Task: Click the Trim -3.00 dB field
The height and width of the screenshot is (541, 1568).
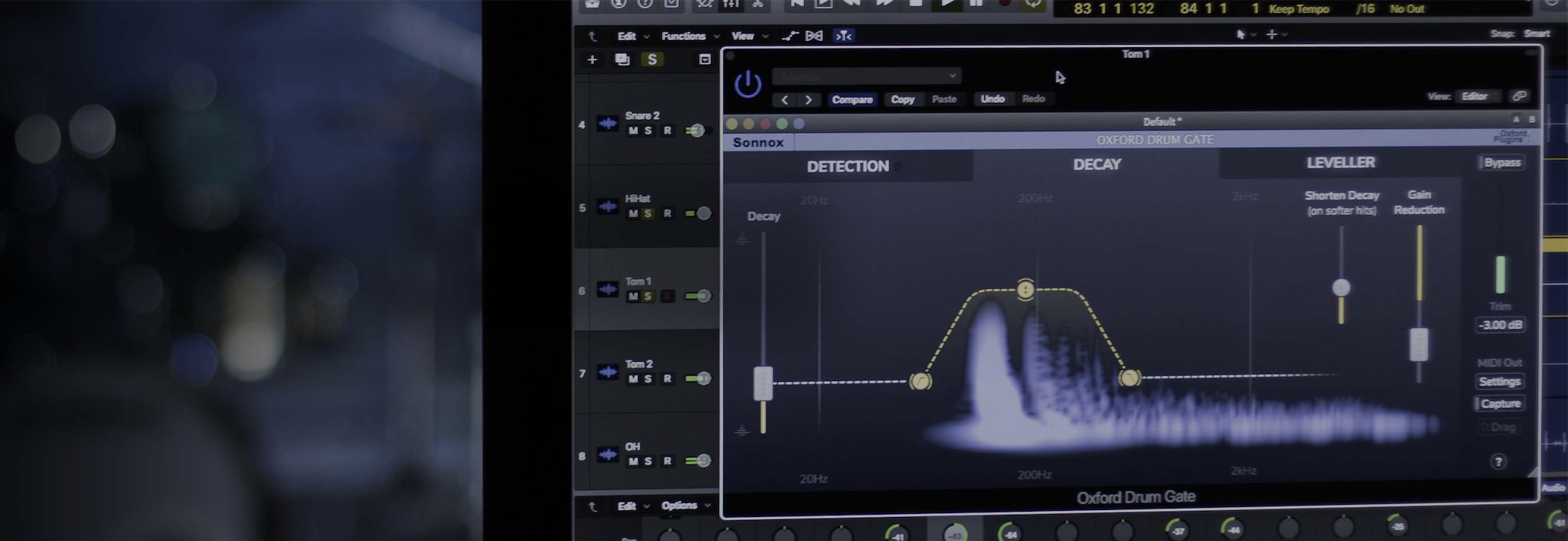Action: tap(1500, 325)
